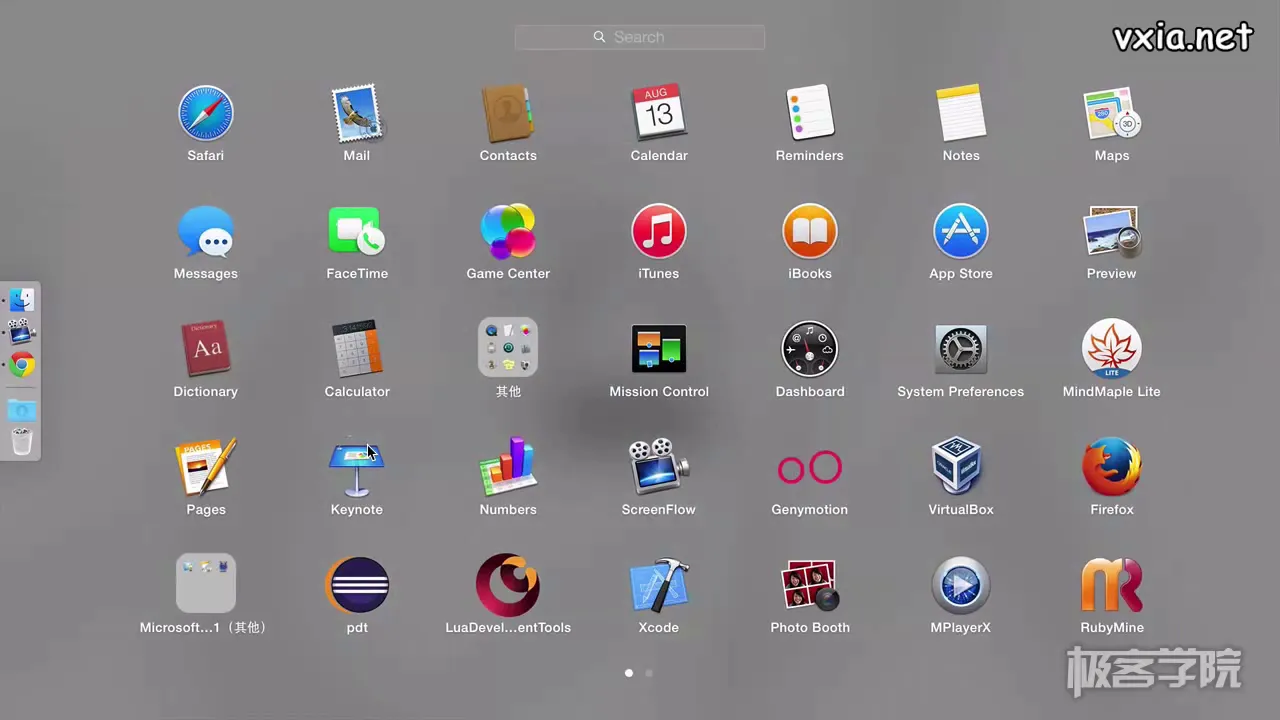Open the Trash in the Dock
Viewport: 1280px width, 720px height.
click(22, 441)
